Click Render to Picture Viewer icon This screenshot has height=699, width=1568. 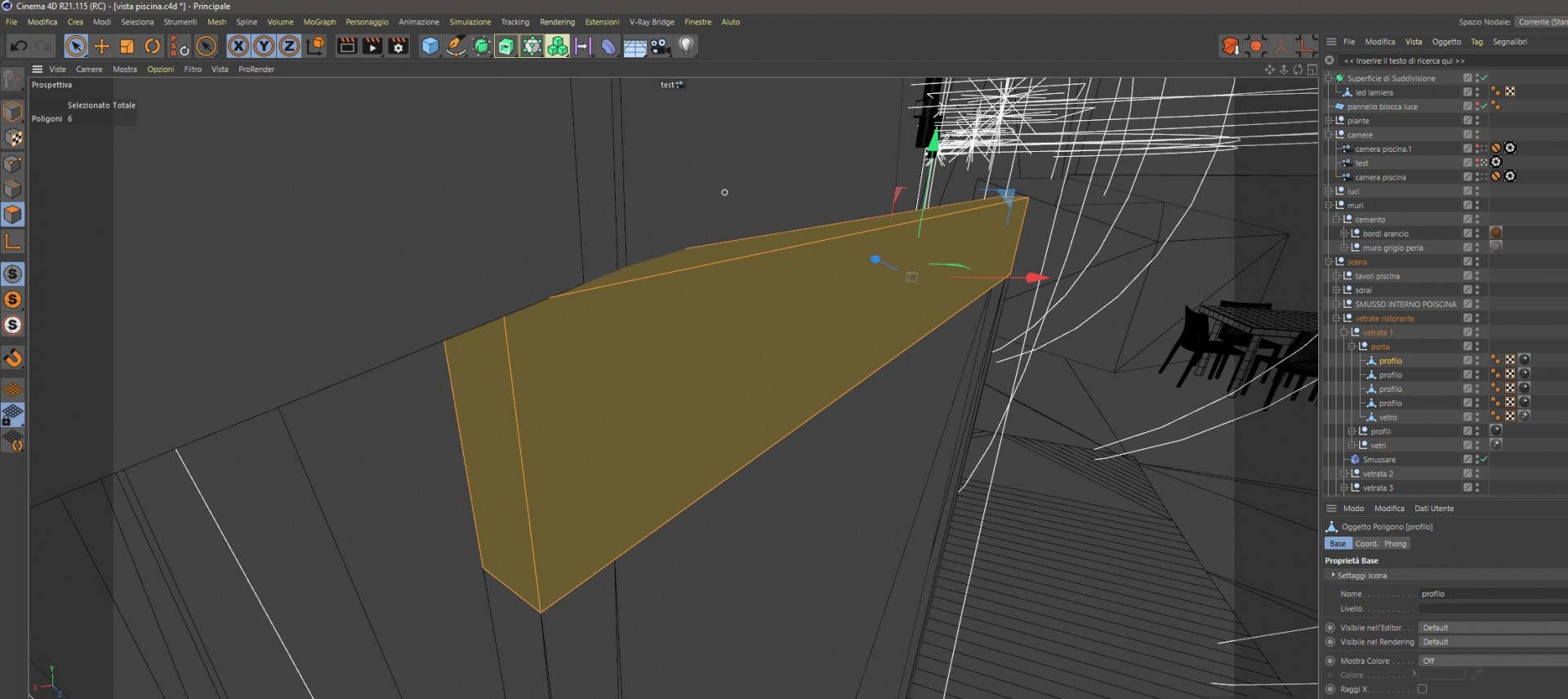coord(372,46)
